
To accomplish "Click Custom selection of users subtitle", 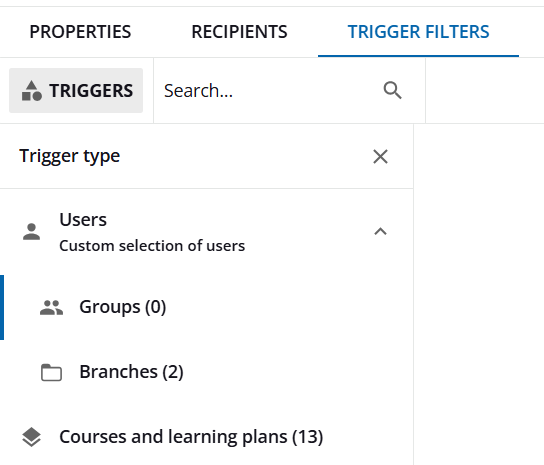I will [x=152, y=246].
